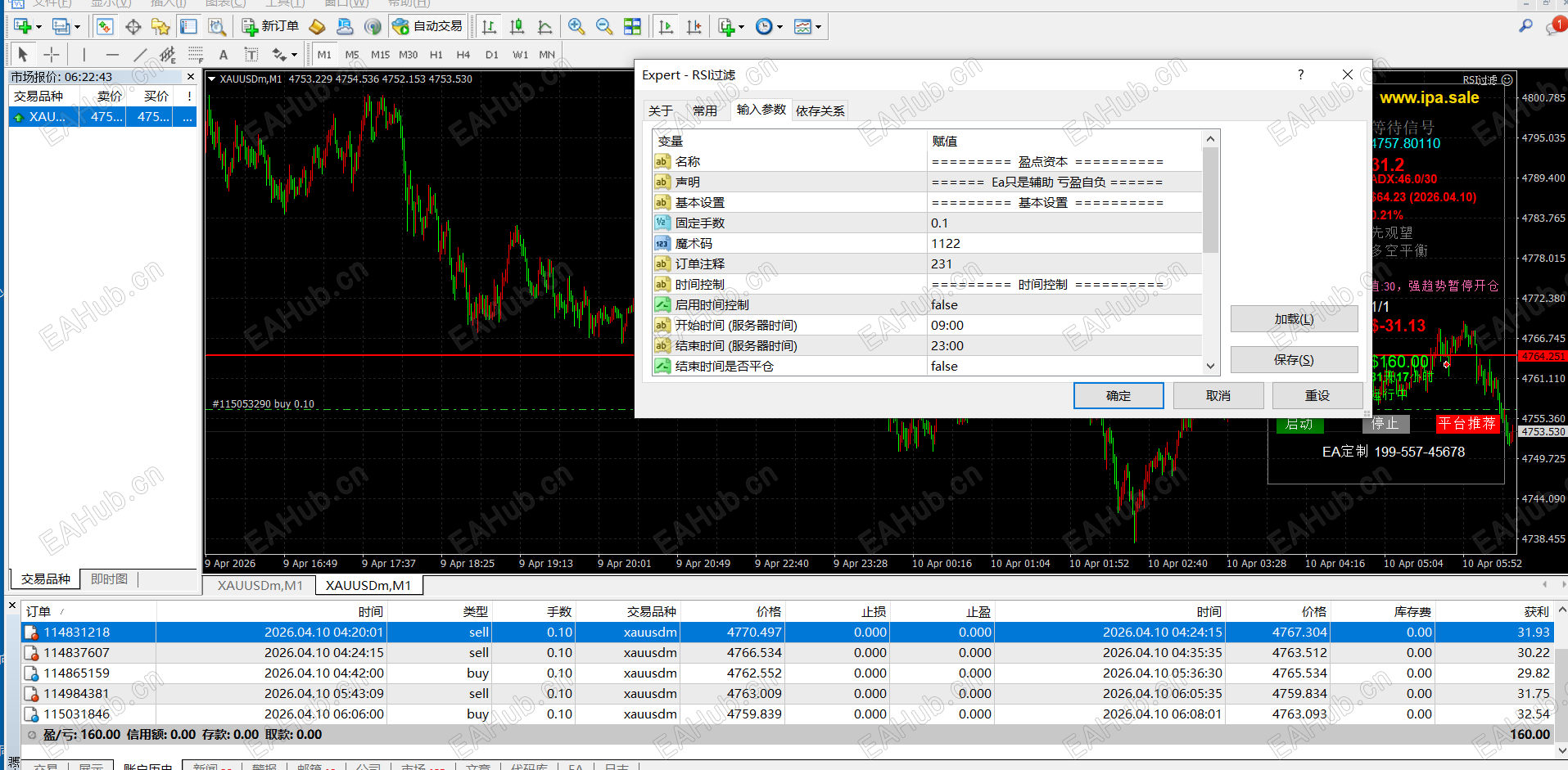This screenshot has width=1568, height=770.
Task: Cancel the dialog with 取消
Action: (x=1218, y=396)
